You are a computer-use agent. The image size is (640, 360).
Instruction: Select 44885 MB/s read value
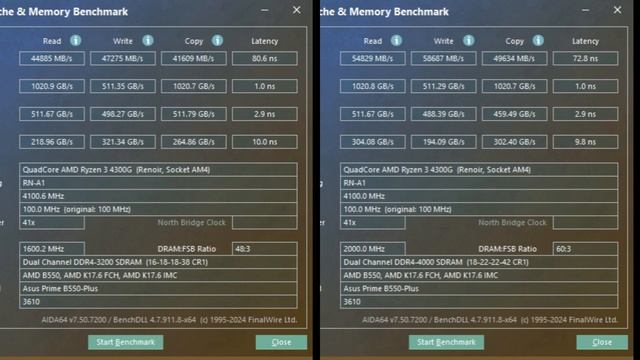[x=52, y=58]
